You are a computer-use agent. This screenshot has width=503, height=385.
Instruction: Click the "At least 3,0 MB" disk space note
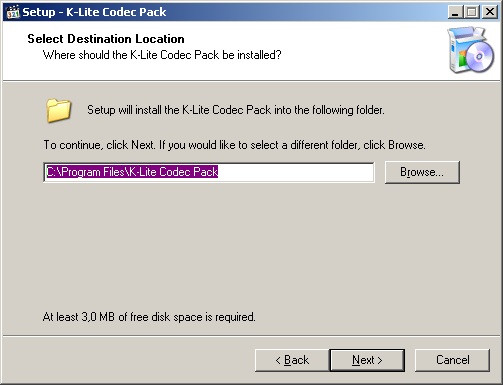coord(149,317)
